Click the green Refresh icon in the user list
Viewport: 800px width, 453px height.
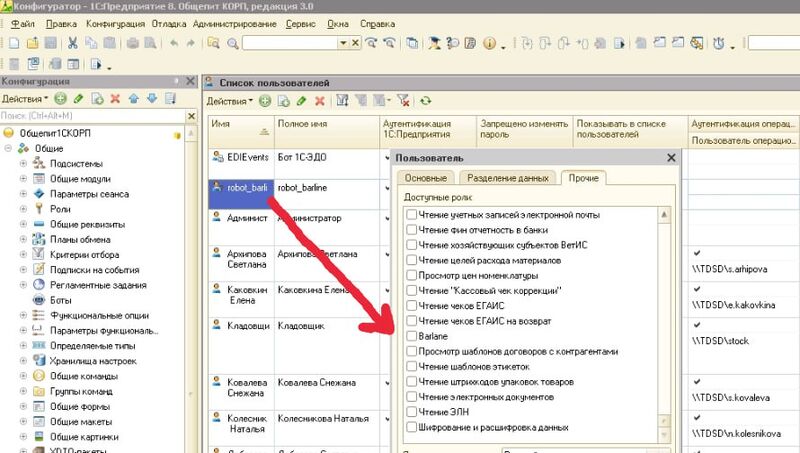426,101
